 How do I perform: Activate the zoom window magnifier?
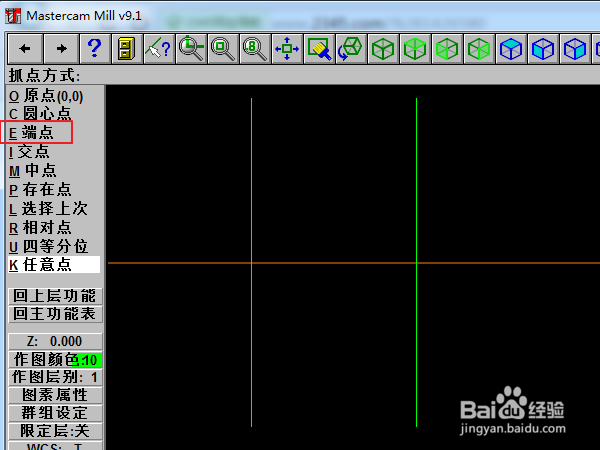(x=223, y=49)
